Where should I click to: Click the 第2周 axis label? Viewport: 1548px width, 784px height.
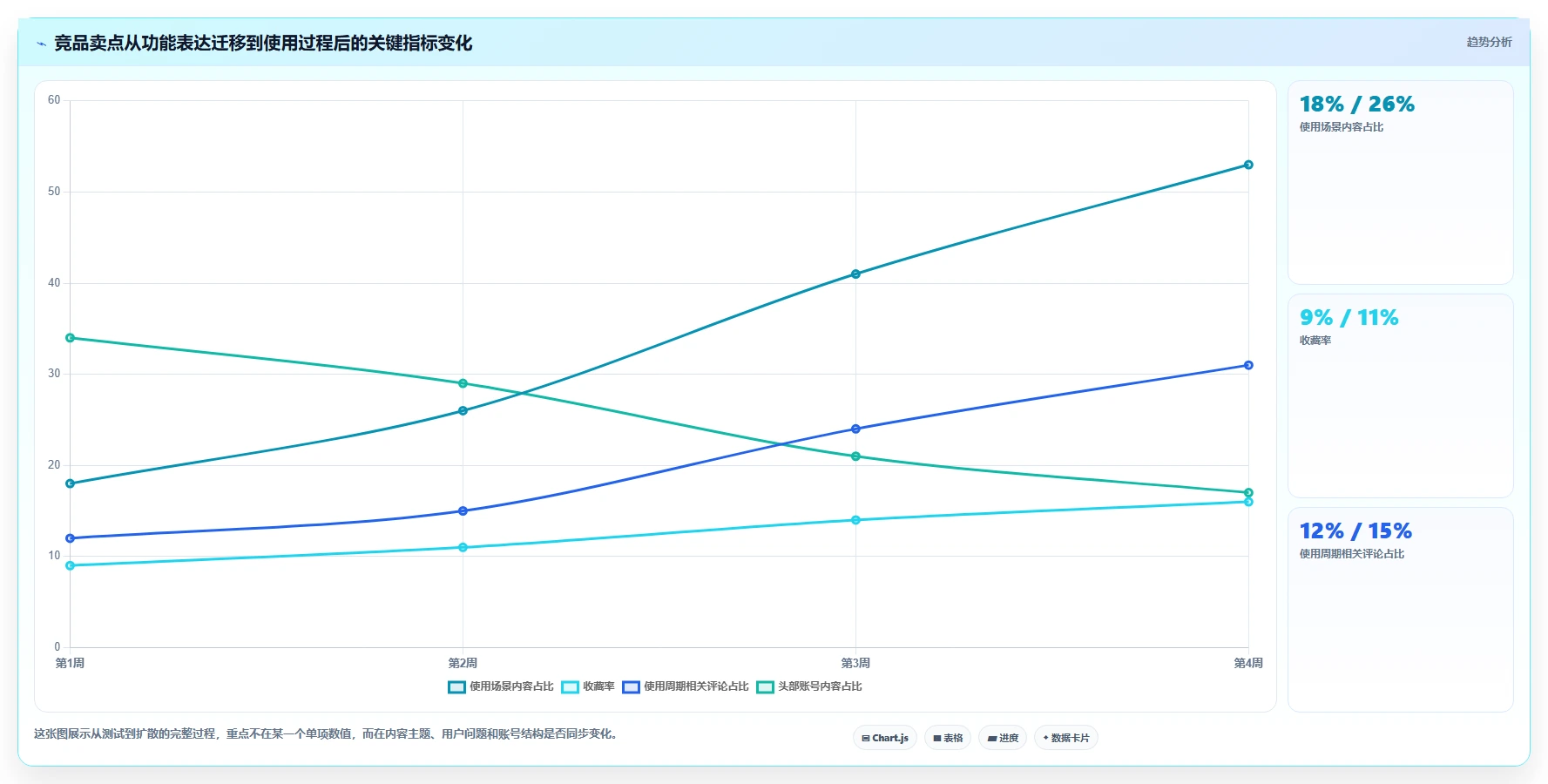coord(463,663)
